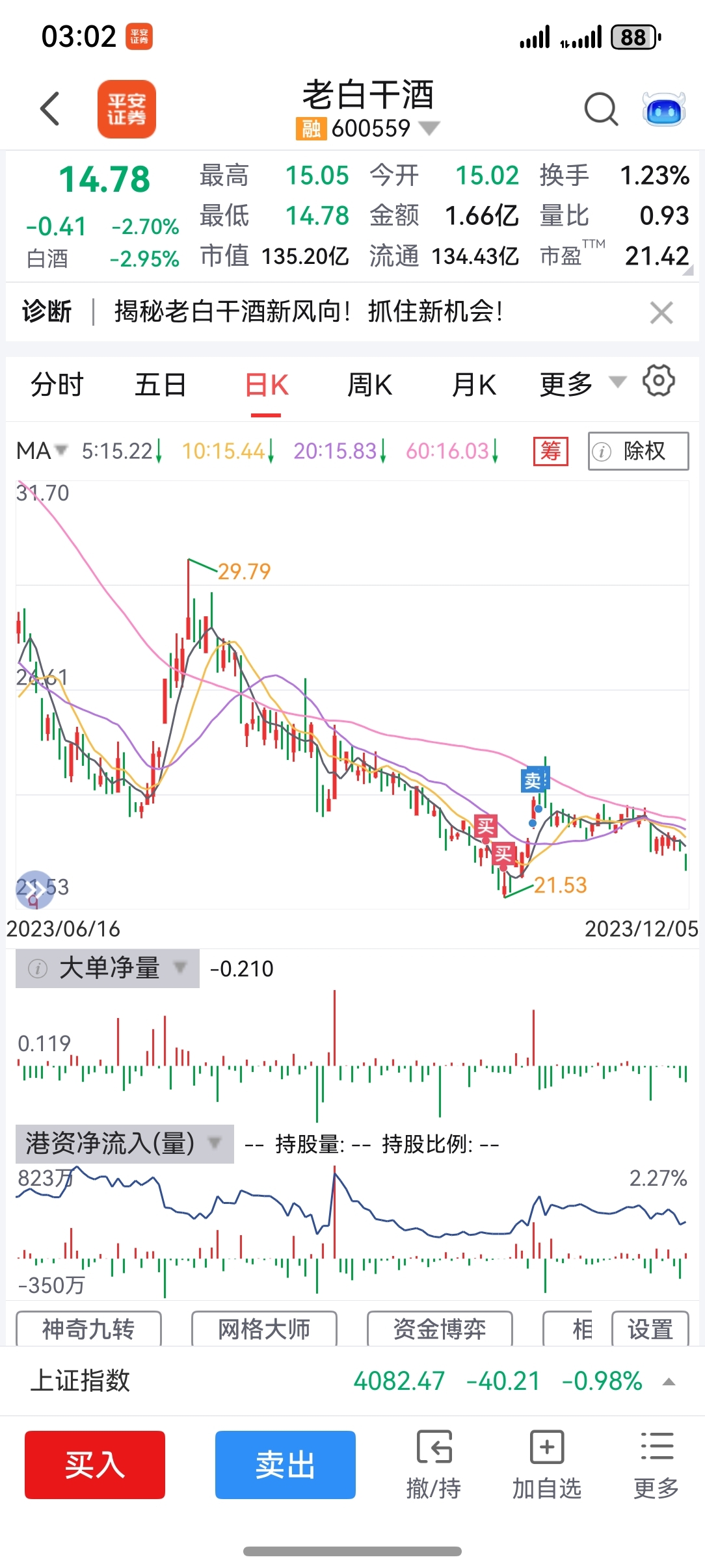Select the 日K chart tab
Viewport: 705px width, 1568px height.
tap(267, 385)
